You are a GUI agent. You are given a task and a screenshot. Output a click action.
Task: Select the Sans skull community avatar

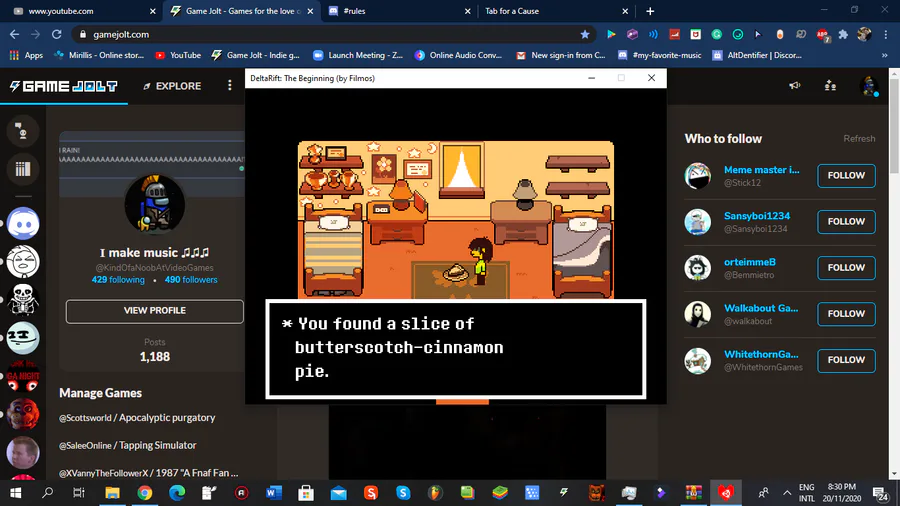[x=23, y=299]
